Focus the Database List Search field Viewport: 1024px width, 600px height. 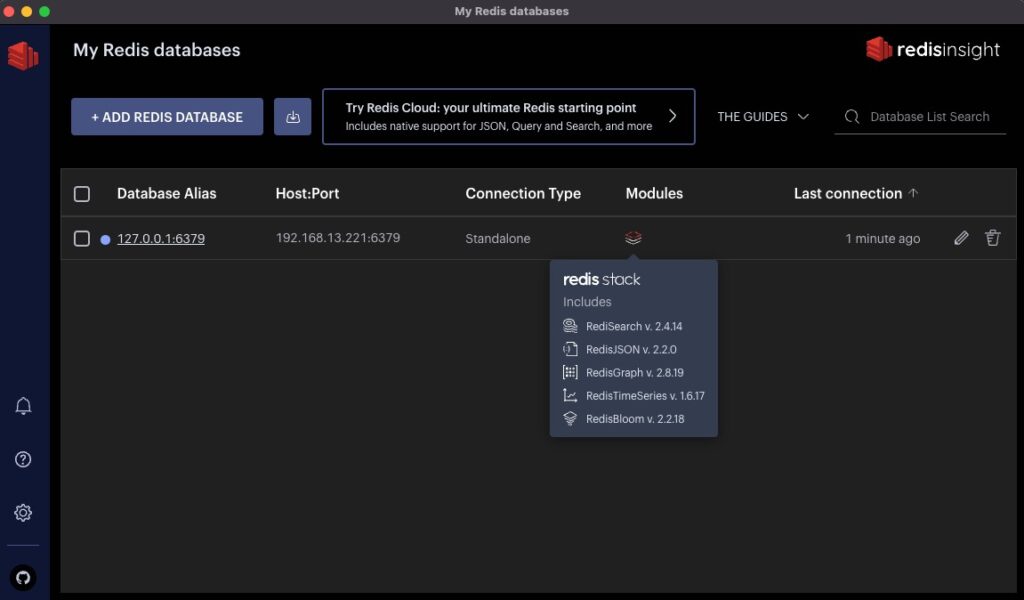[920, 117]
